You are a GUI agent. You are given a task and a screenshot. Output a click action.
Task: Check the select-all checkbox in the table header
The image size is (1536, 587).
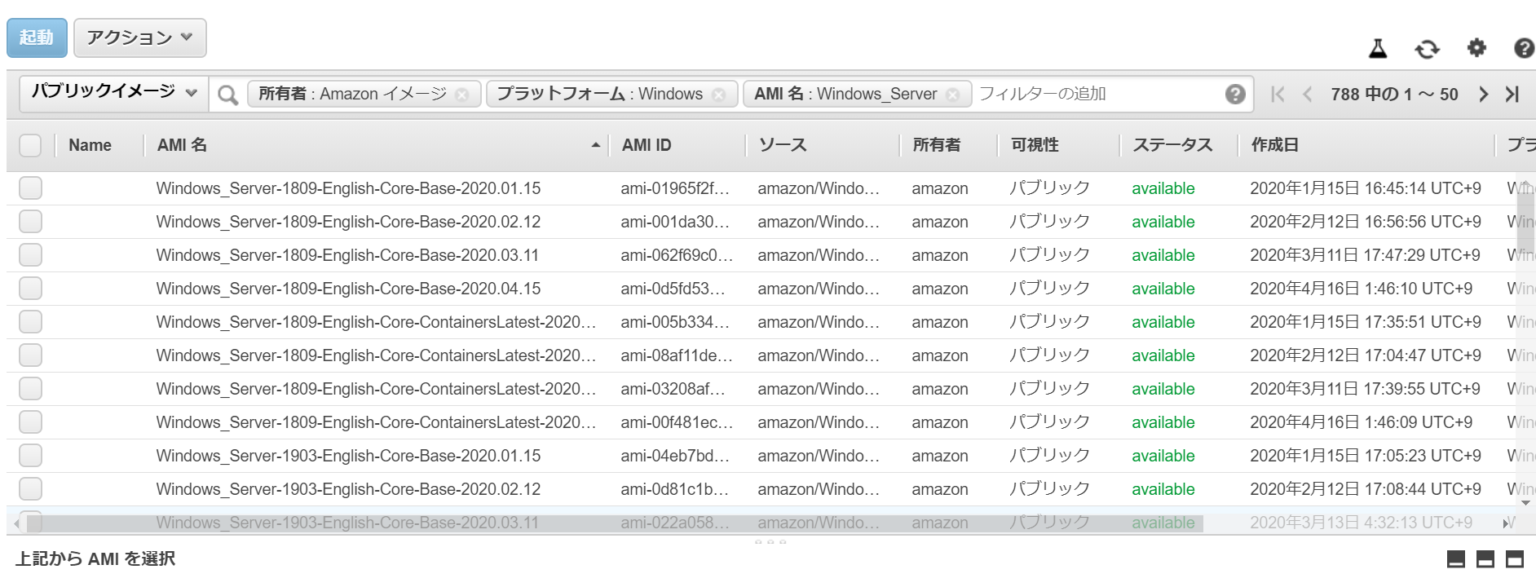pos(32,144)
